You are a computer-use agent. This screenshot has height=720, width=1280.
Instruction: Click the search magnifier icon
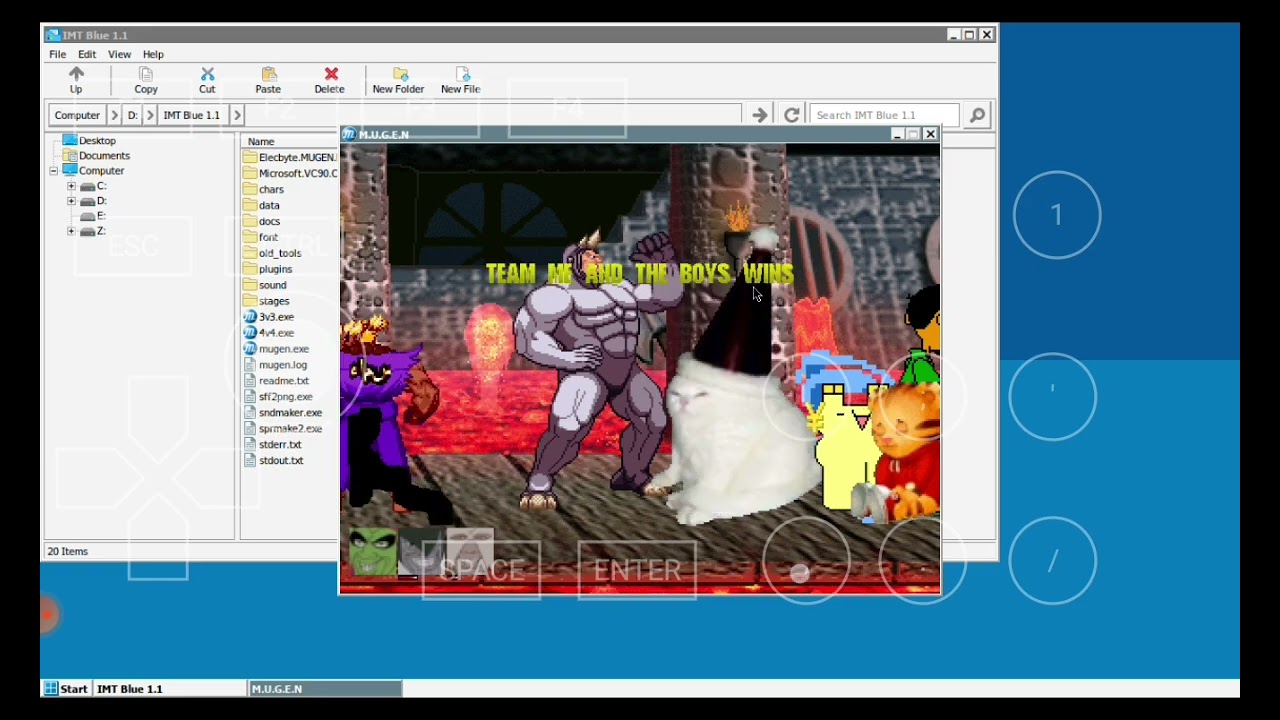(x=977, y=115)
